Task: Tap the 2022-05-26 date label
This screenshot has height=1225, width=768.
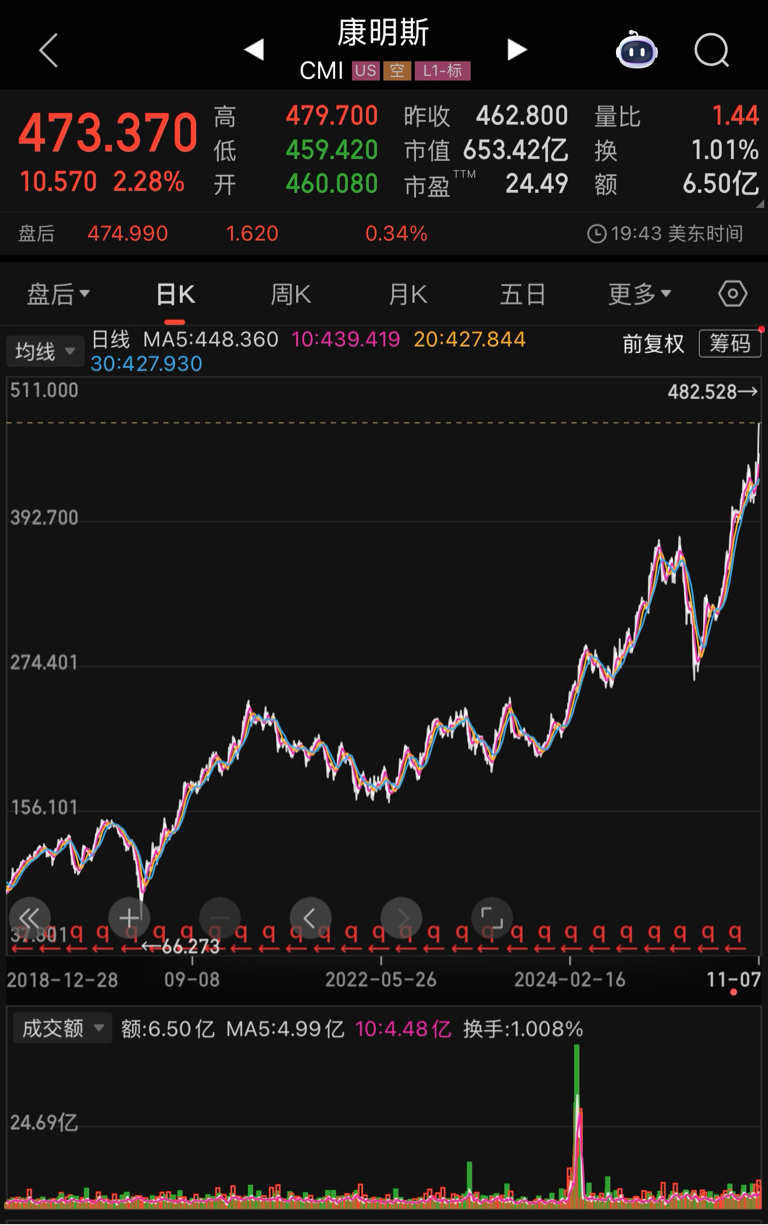Action: 381,979
